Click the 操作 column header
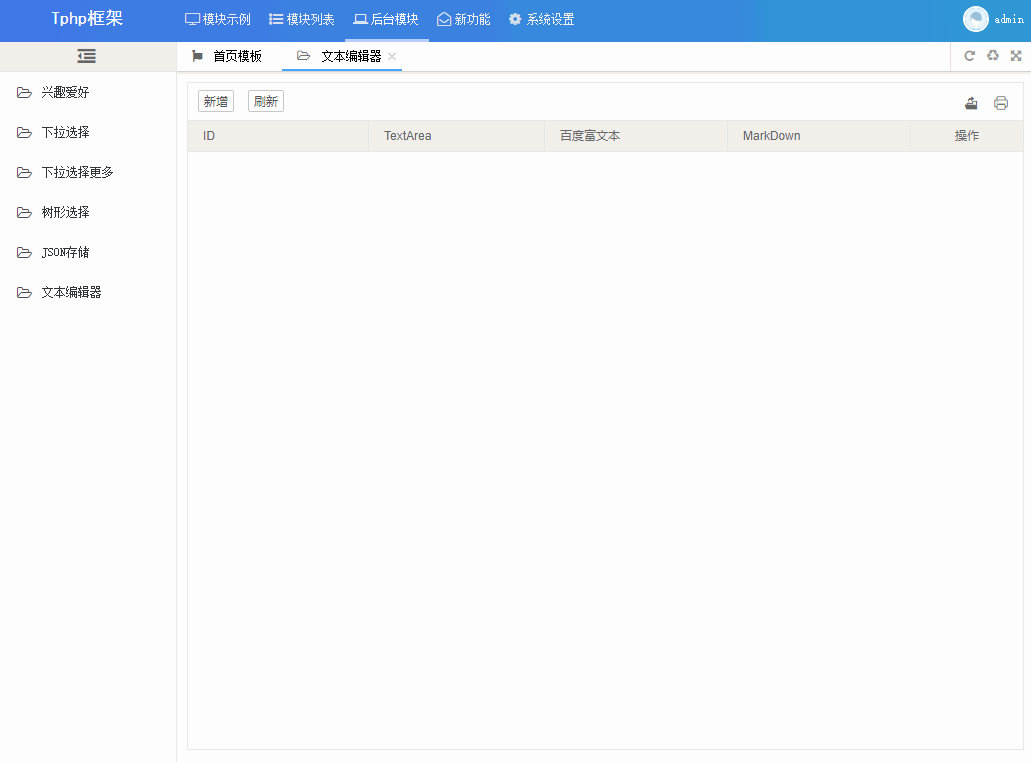The width and height of the screenshot is (1031, 762). click(967, 136)
